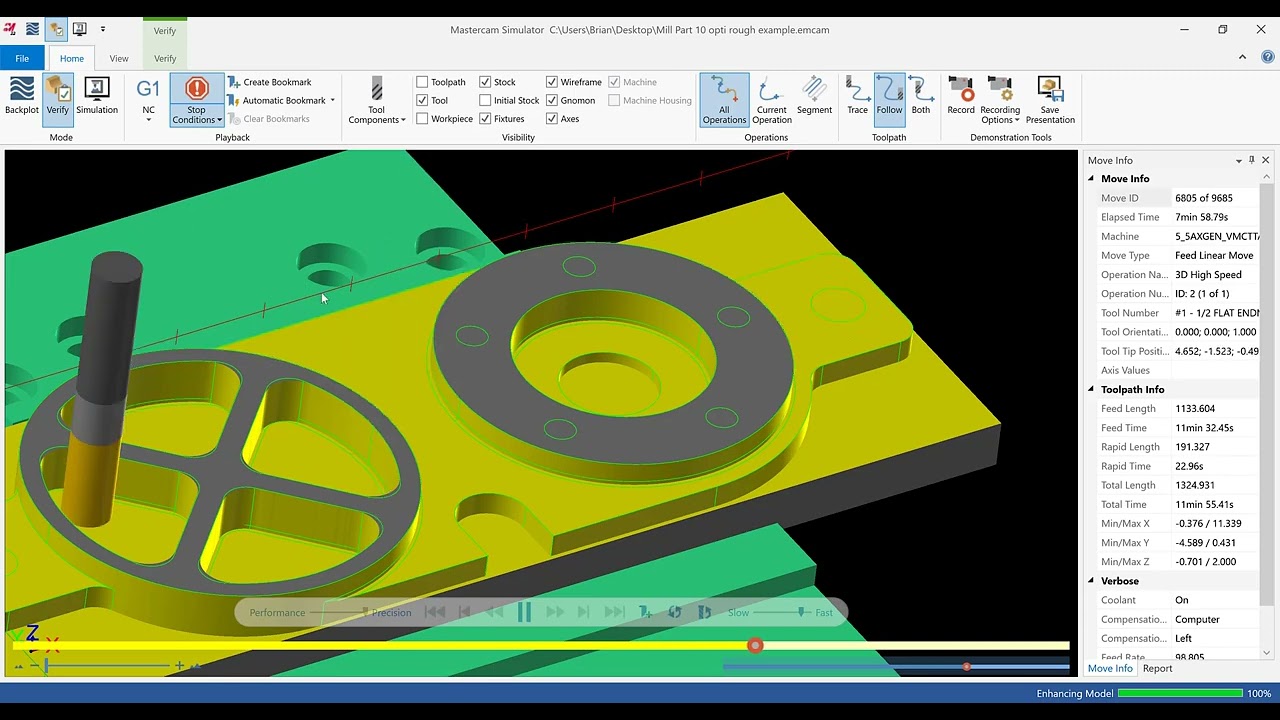
Task: Enable the Workpiece checkbox
Action: pyautogui.click(x=422, y=119)
